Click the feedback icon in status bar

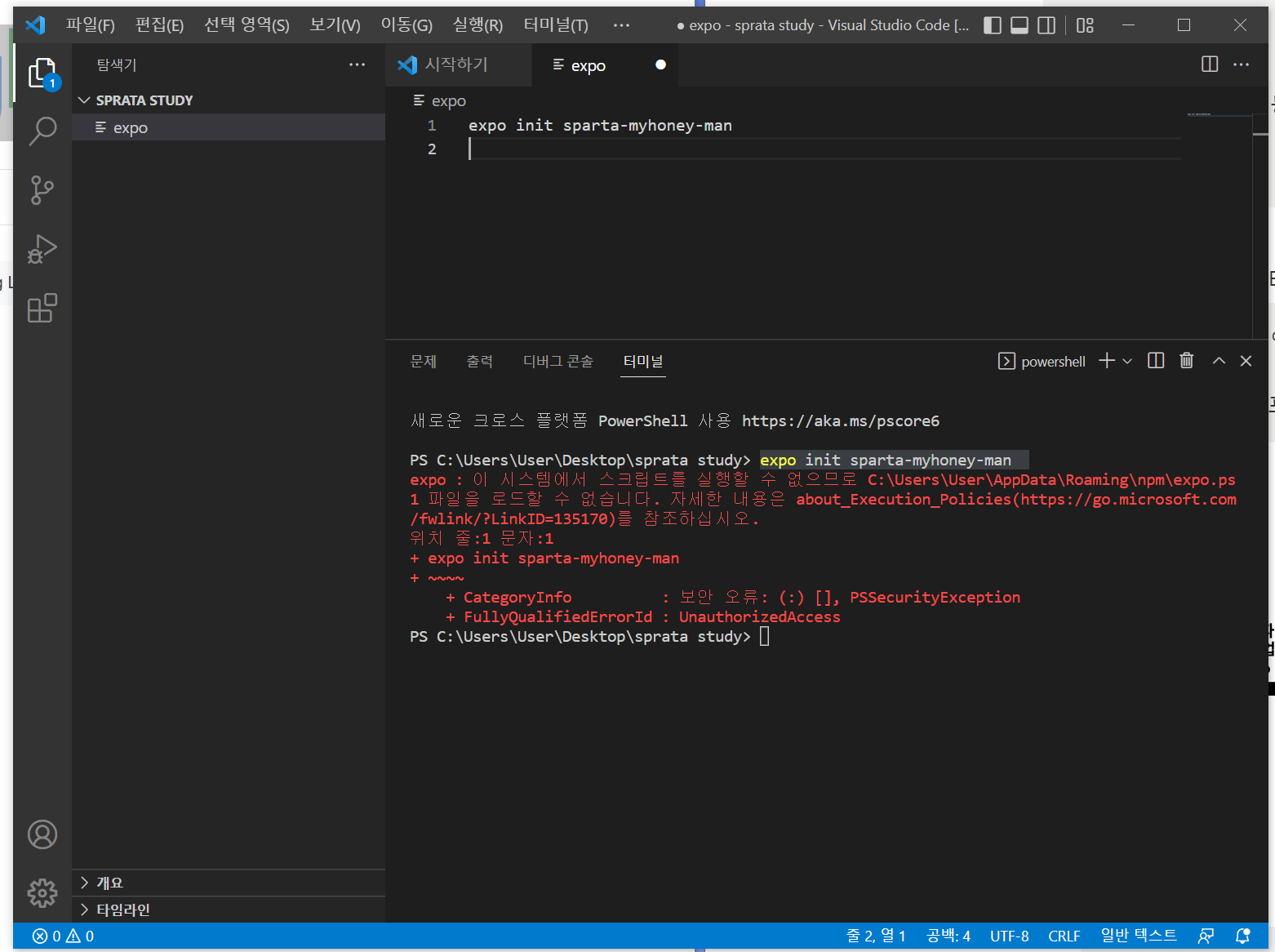pyautogui.click(x=1206, y=936)
